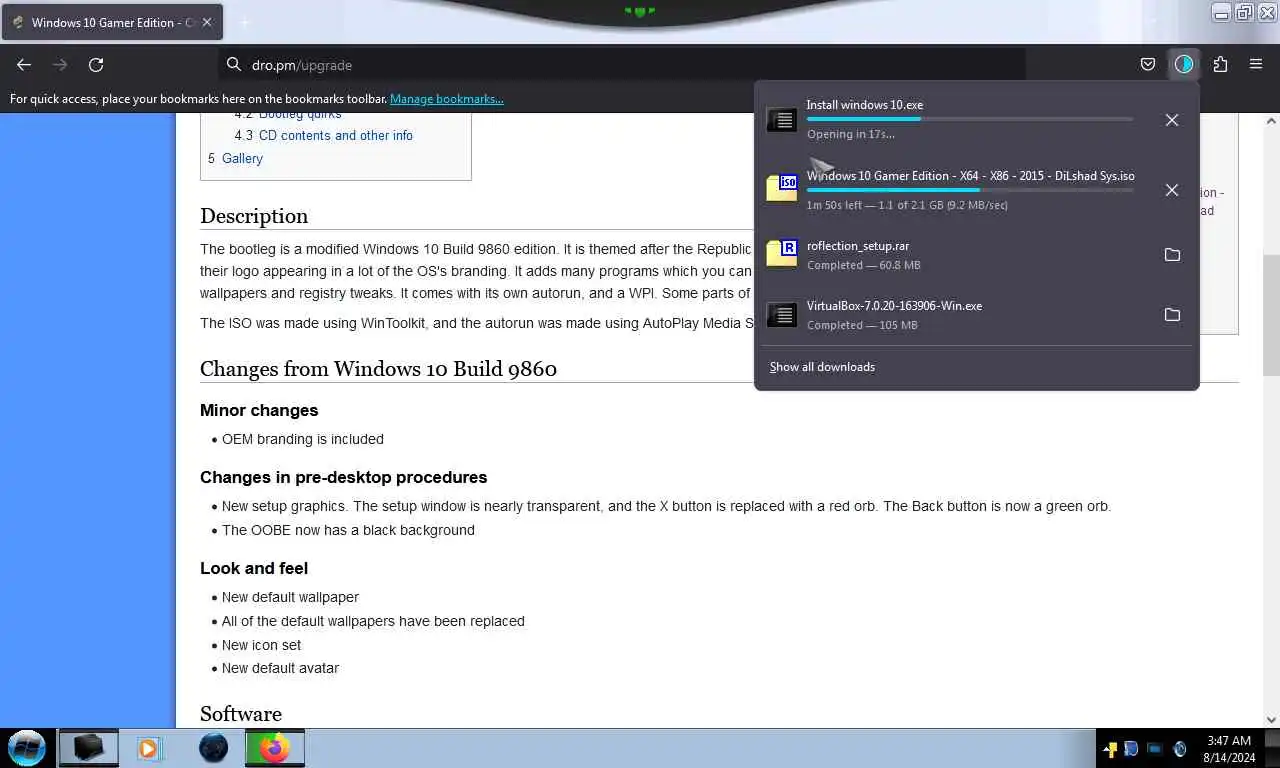1280x768 pixels.
Task: Open the clock showing 3:47 AM
Action: coord(1229,749)
